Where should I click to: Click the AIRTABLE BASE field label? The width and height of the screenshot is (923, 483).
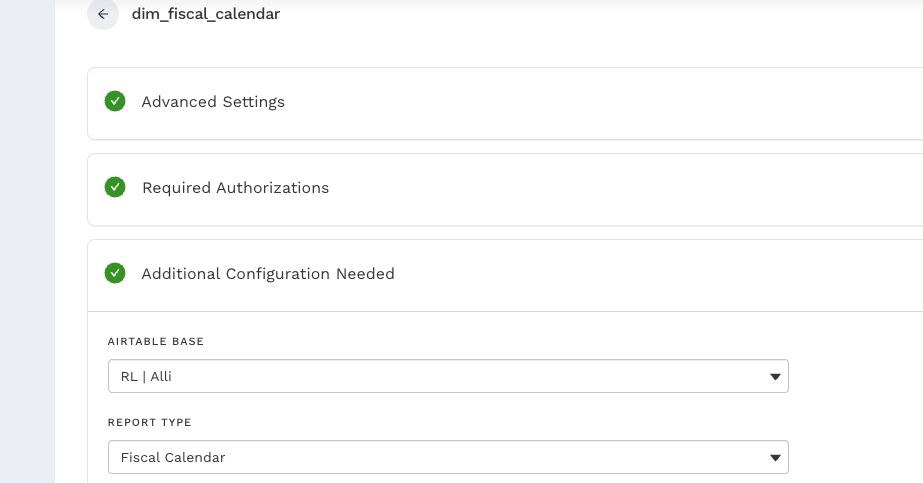click(156, 342)
